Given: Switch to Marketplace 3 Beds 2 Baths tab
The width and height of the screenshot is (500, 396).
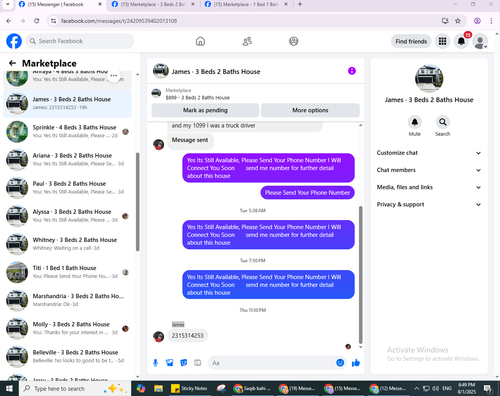Looking at the screenshot, I should coord(153,4).
